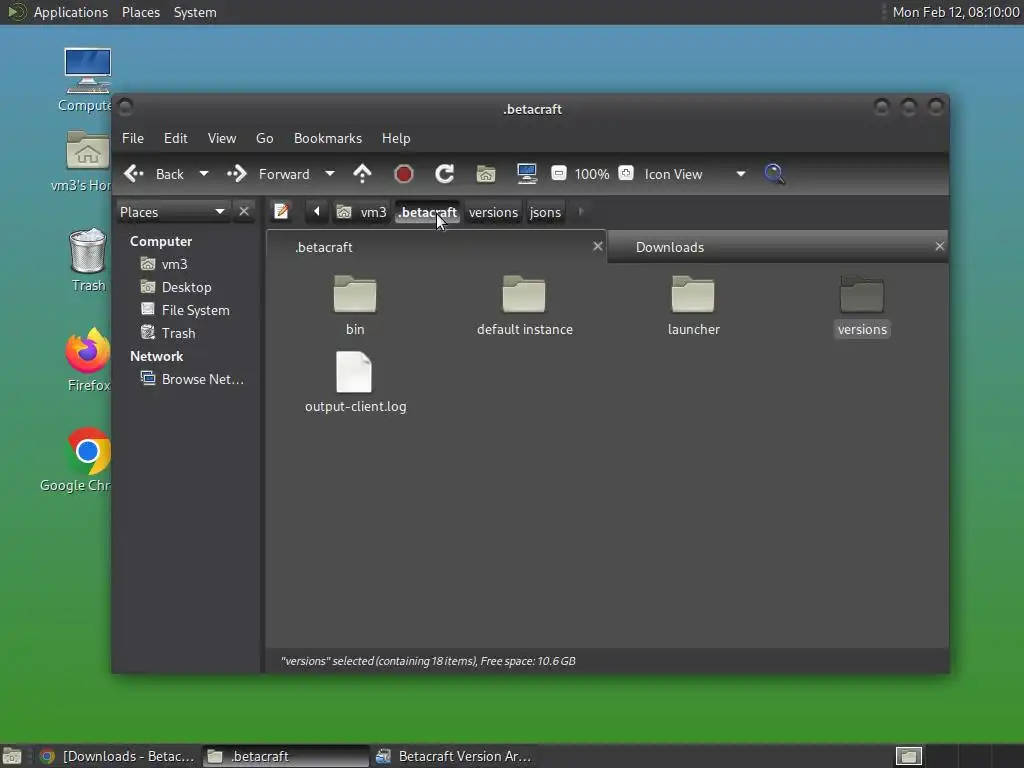
Task: Click the clock in top panel
Action: coord(955,12)
